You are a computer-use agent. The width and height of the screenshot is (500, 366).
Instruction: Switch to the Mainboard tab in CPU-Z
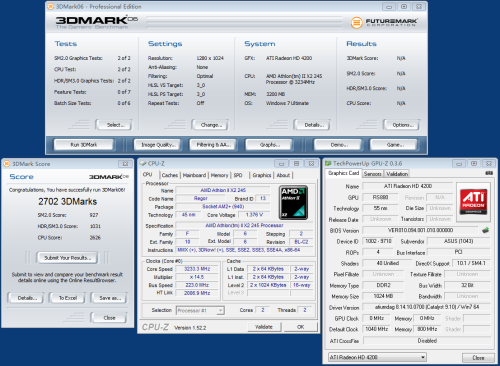coord(194,175)
